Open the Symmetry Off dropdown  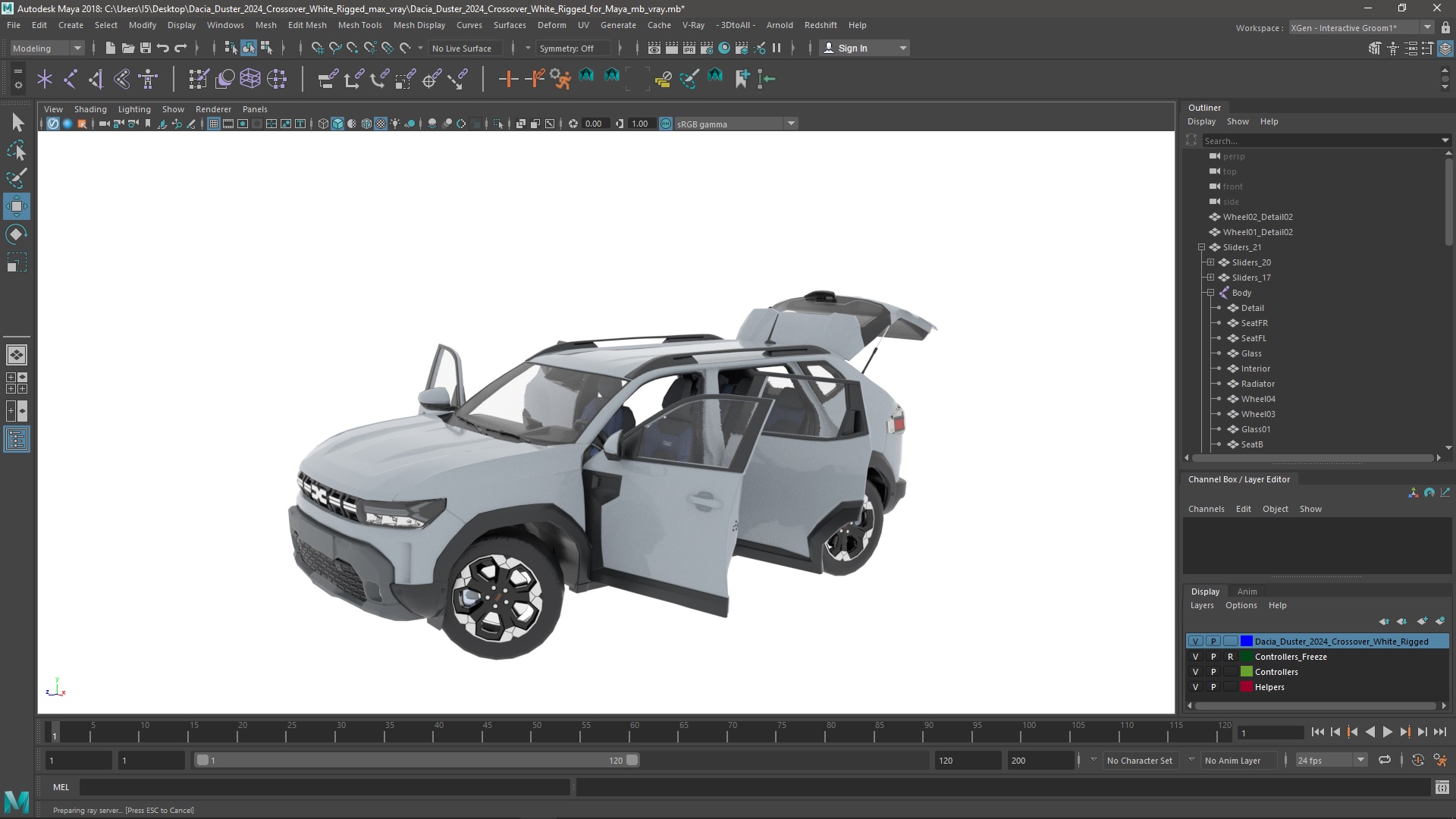(573, 48)
